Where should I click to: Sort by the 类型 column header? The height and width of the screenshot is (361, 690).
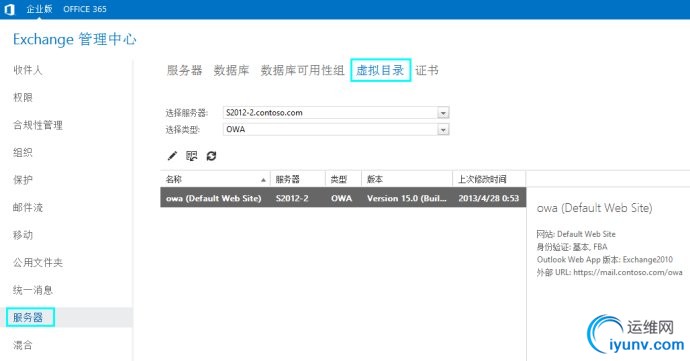coord(344,179)
